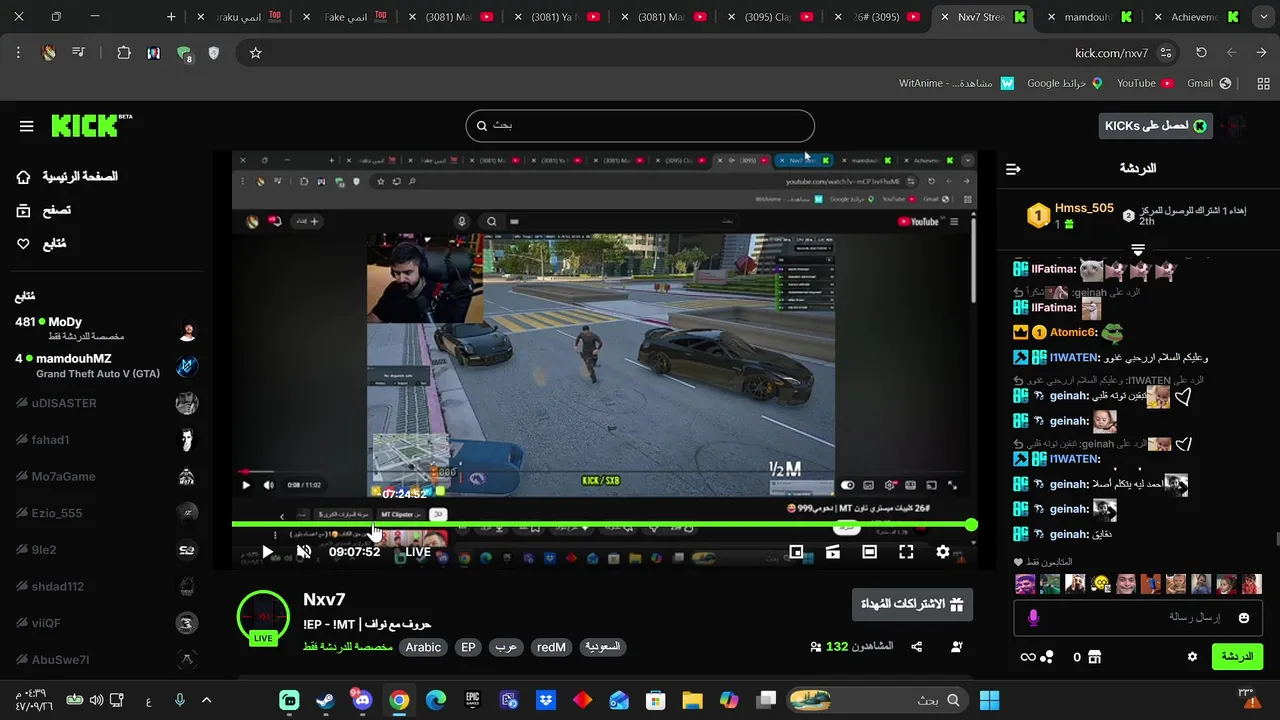Screen dimensions: 1280x720
Task: Select offline channel uDISASTER
Action: (106, 403)
